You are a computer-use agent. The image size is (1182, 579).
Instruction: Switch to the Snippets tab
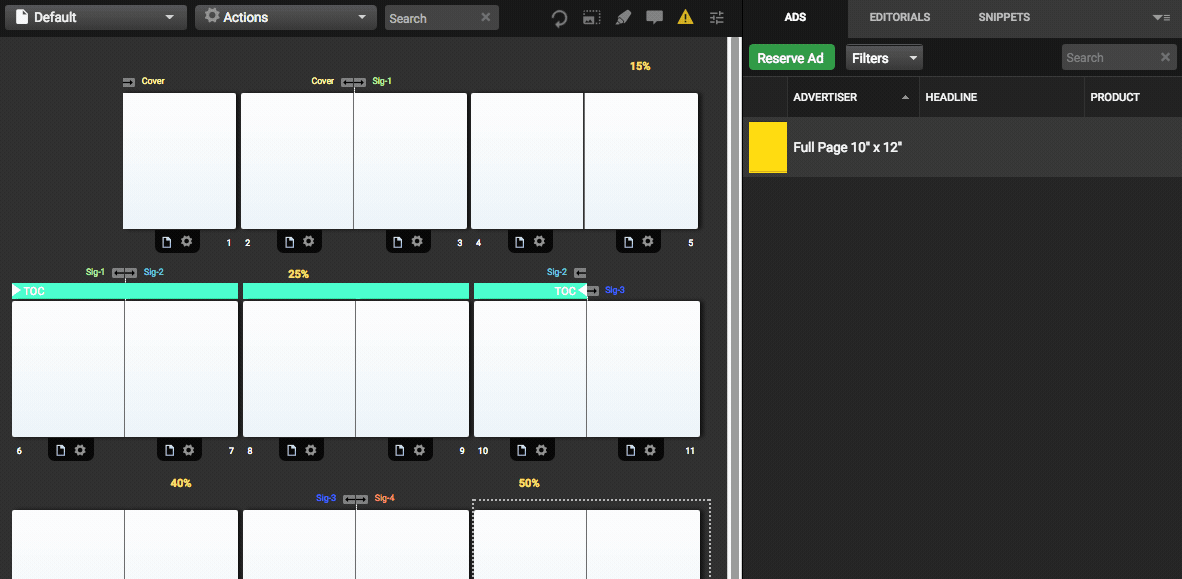(1003, 17)
